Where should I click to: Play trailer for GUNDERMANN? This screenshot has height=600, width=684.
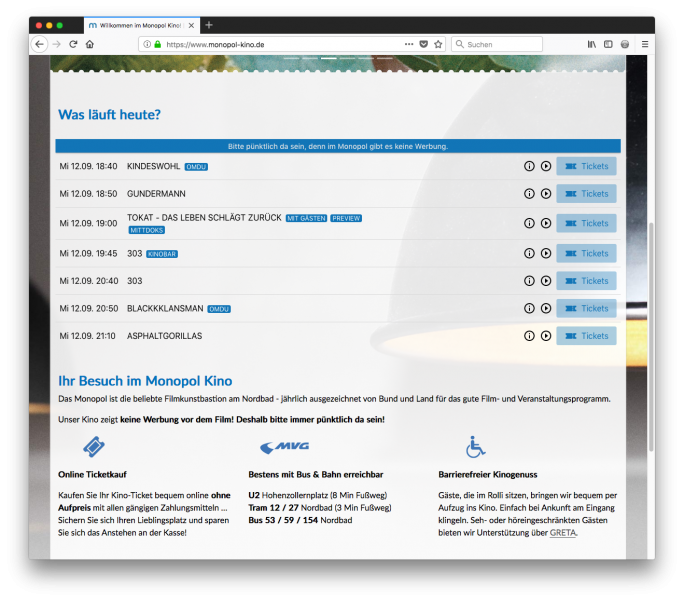[x=546, y=194]
